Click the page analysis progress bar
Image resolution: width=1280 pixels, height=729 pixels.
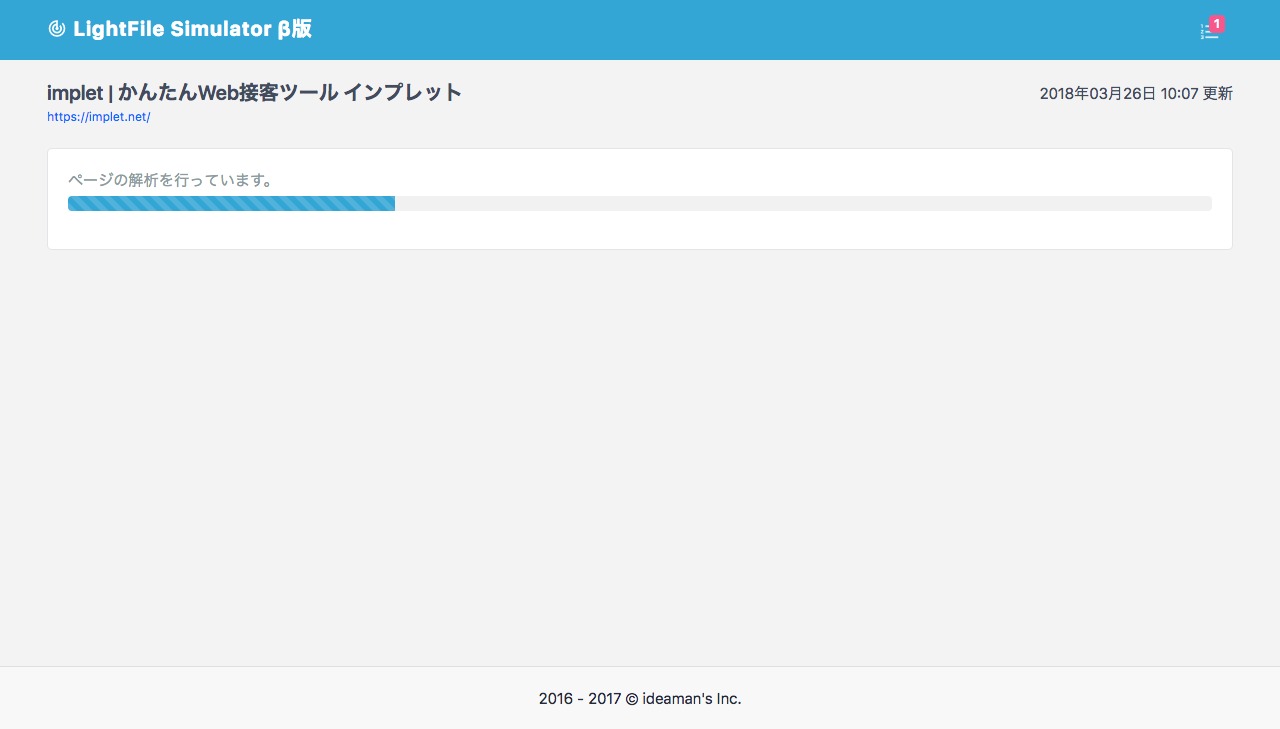(640, 204)
